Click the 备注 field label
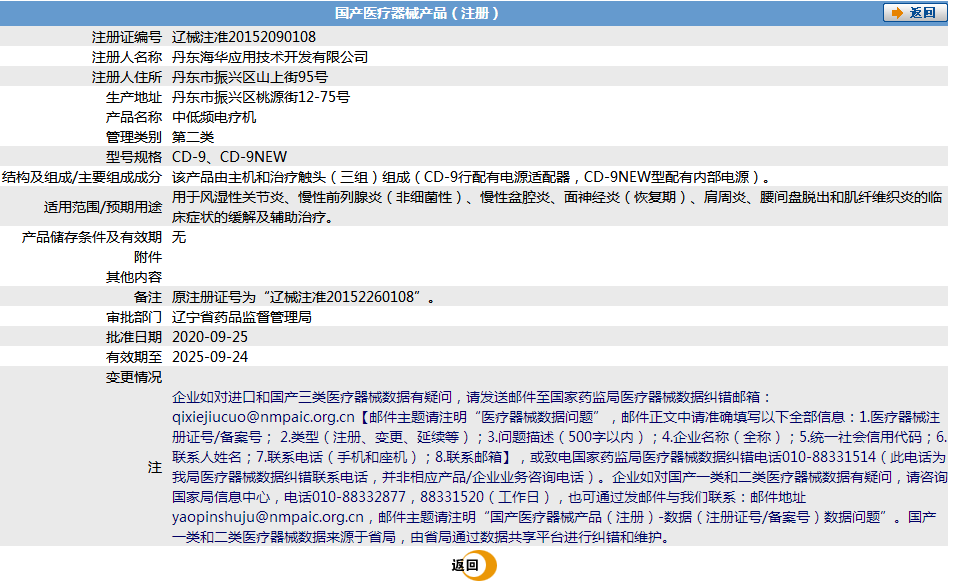The image size is (953, 584). tap(148, 297)
